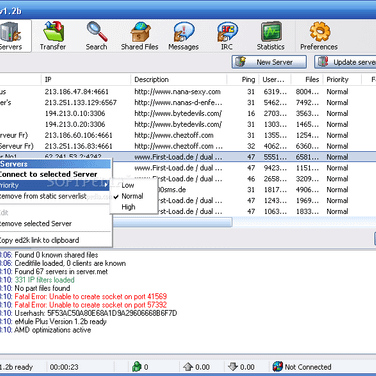Select server row 213.251.133.129:6567
376x376 pixels.
[x=188, y=103]
